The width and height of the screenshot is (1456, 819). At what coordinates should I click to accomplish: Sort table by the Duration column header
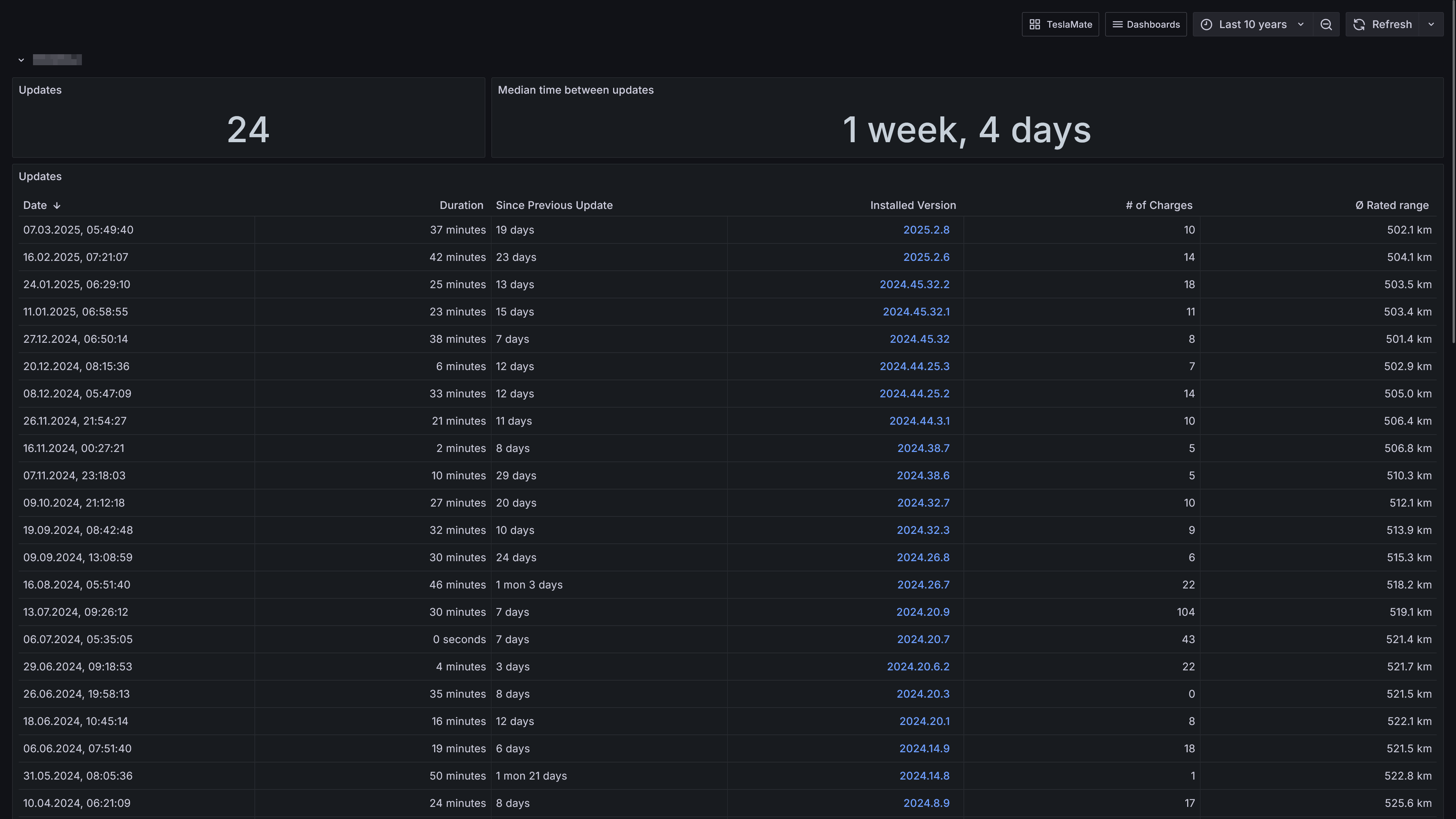tap(461, 205)
